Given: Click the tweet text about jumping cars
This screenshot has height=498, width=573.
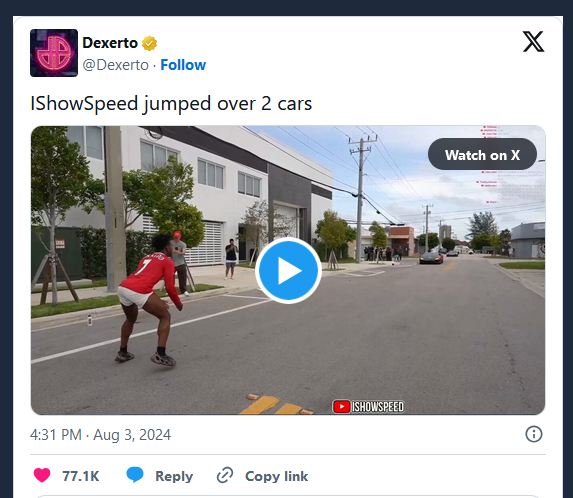Looking at the screenshot, I should [x=171, y=103].
